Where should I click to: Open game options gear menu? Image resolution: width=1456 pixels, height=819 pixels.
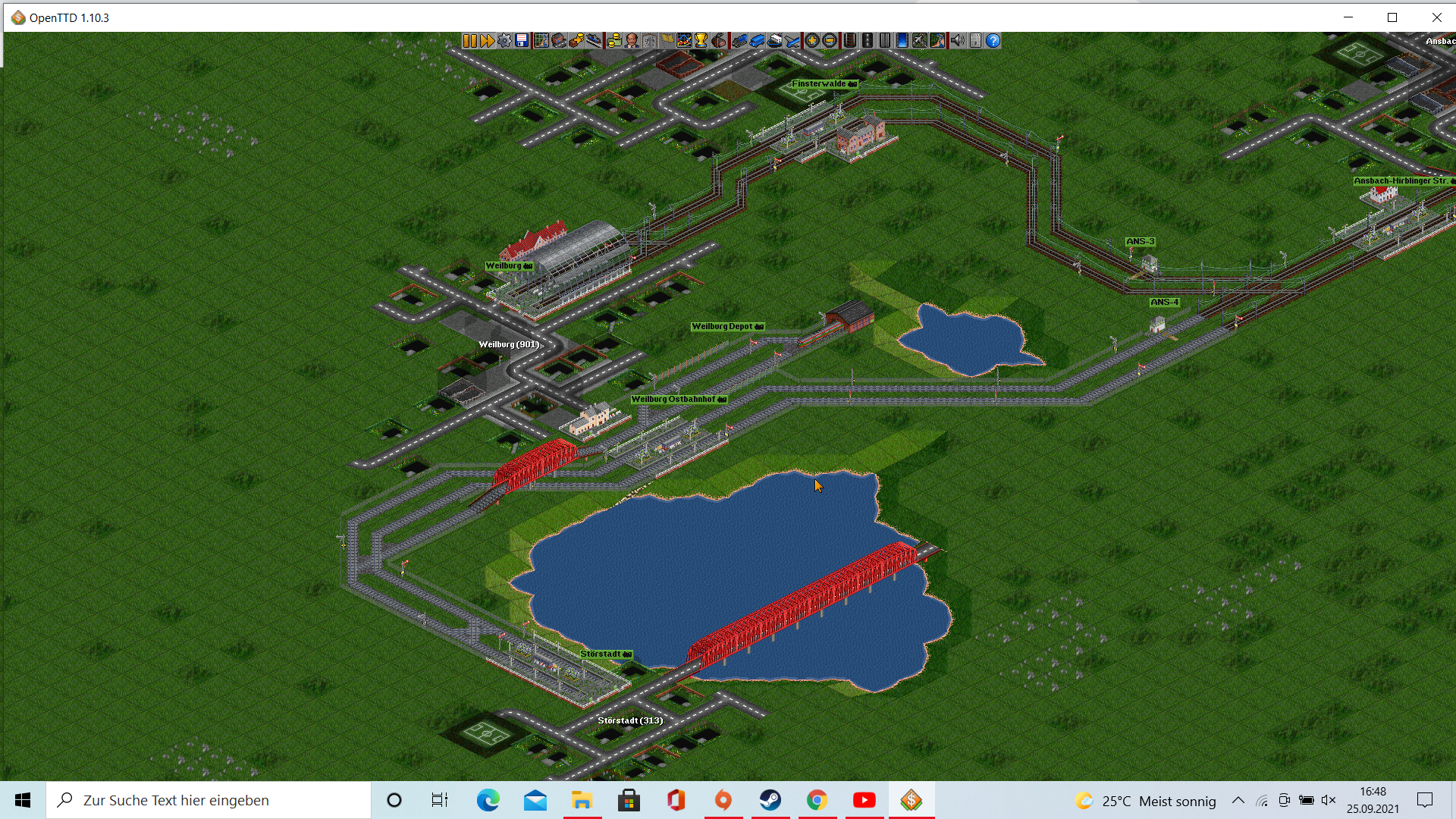504,40
